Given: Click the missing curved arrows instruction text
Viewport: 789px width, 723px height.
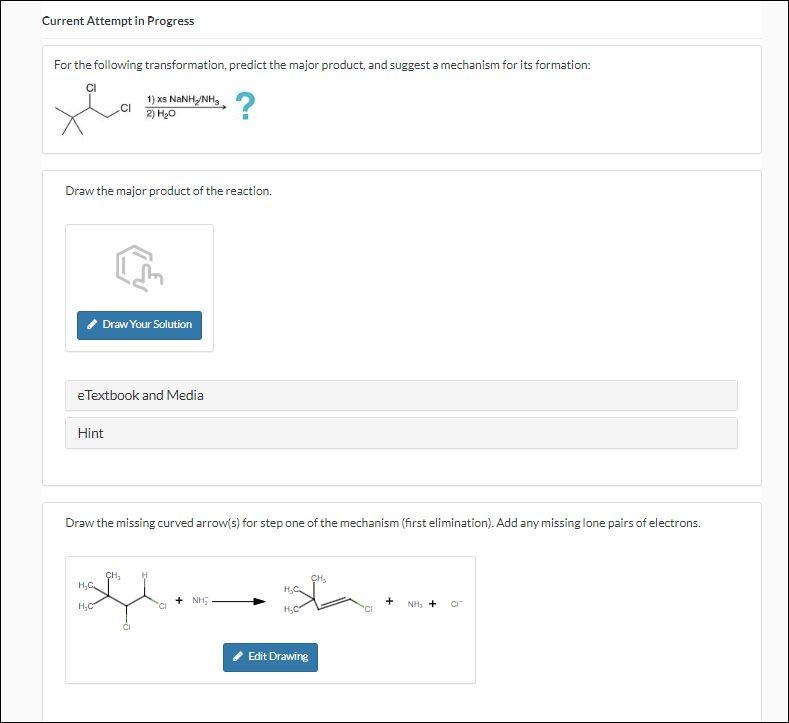Looking at the screenshot, I should 382,522.
